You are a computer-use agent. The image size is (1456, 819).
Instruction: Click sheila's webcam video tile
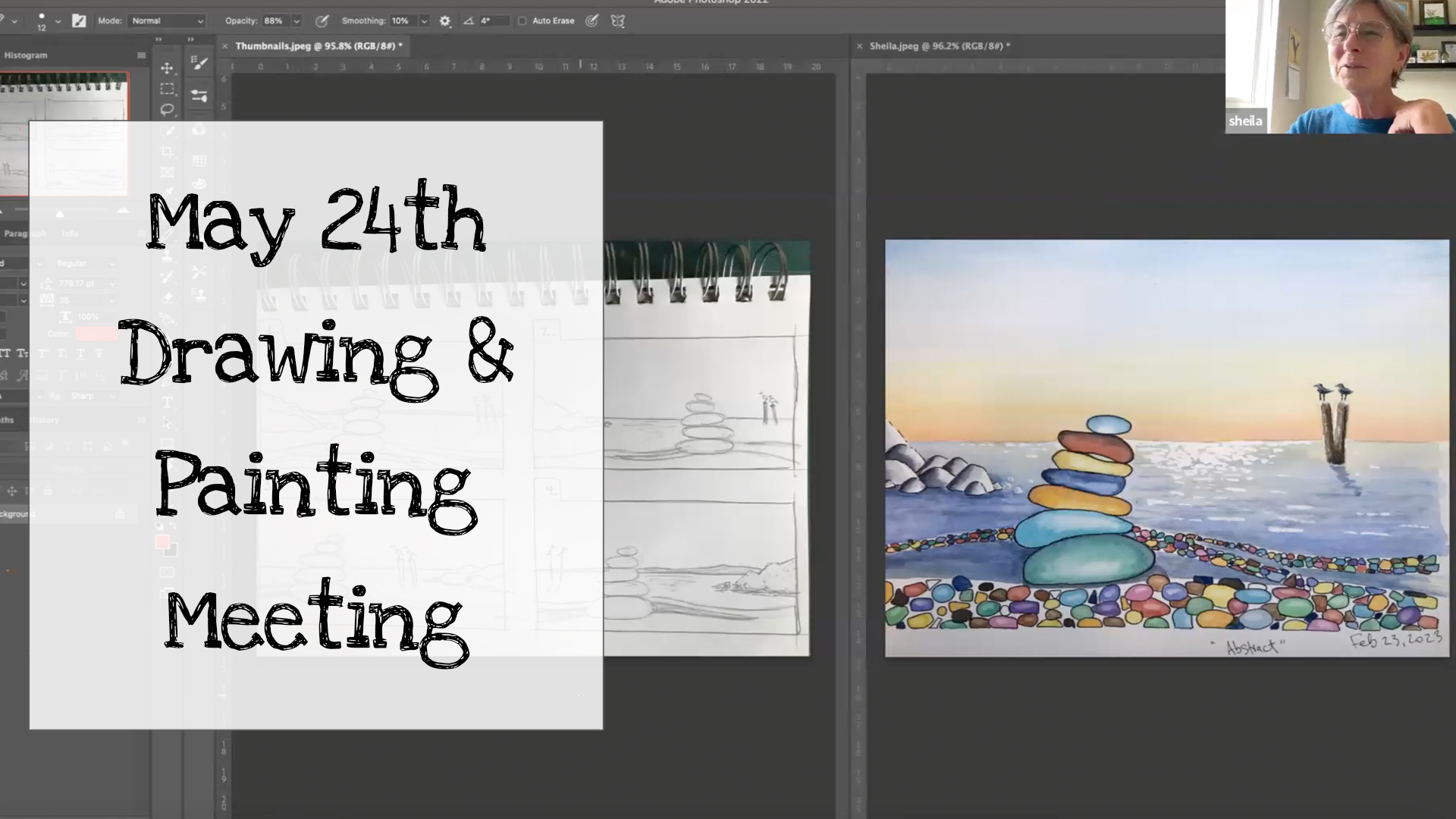tap(1341, 67)
